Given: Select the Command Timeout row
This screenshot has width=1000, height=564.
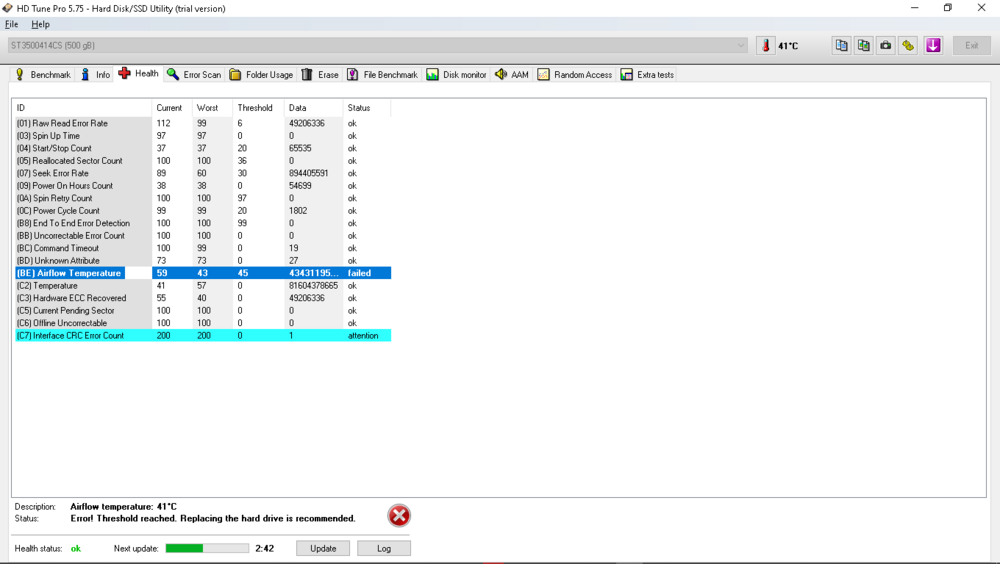Looking at the screenshot, I should [203, 248].
